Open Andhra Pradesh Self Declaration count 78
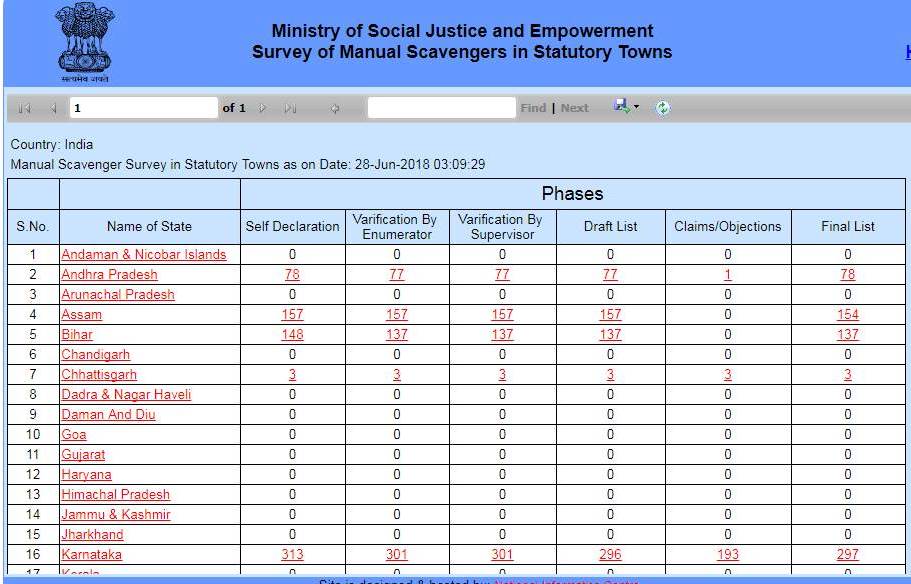Viewport: 911px width, 584px height. pyautogui.click(x=292, y=274)
